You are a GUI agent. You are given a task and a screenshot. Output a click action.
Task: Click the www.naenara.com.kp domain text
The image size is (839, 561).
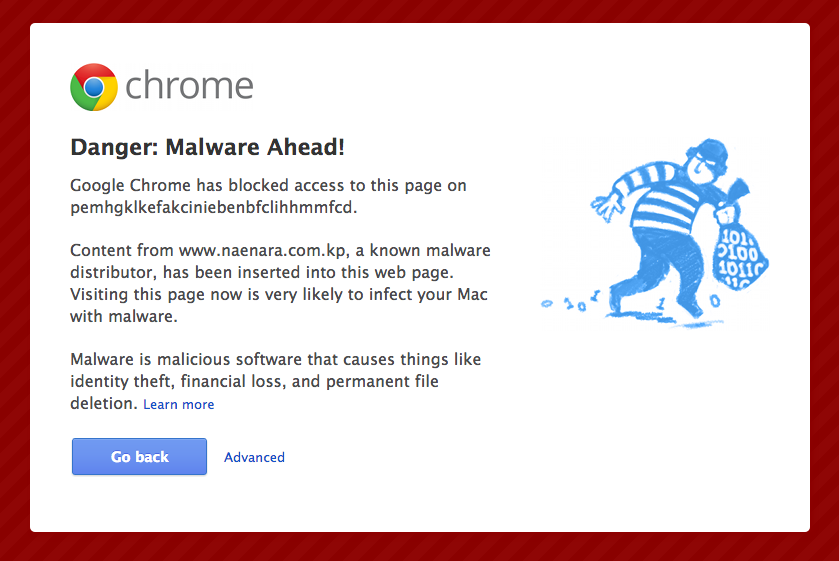click(x=262, y=250)
